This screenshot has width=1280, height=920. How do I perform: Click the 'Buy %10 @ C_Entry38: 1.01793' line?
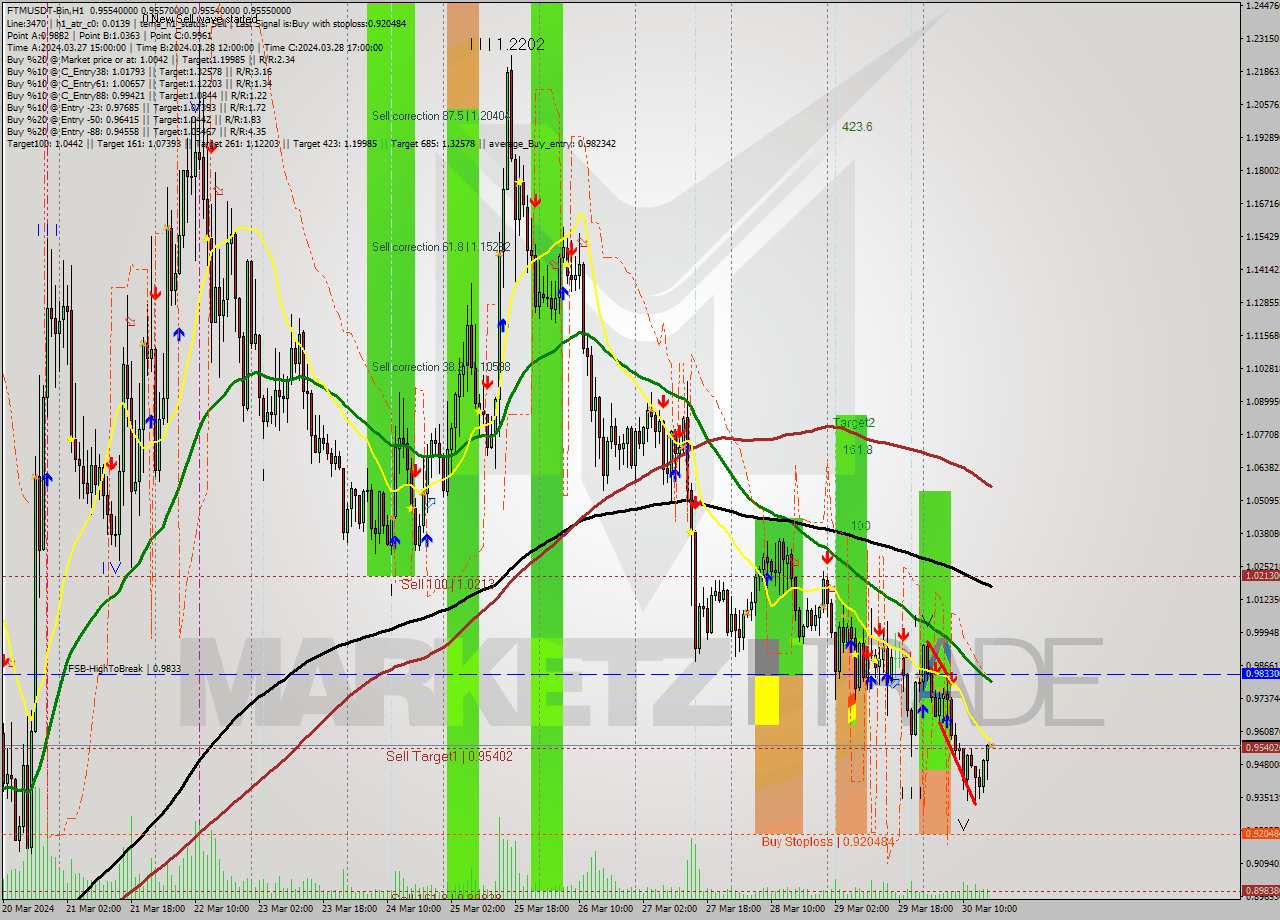(138, 71)
